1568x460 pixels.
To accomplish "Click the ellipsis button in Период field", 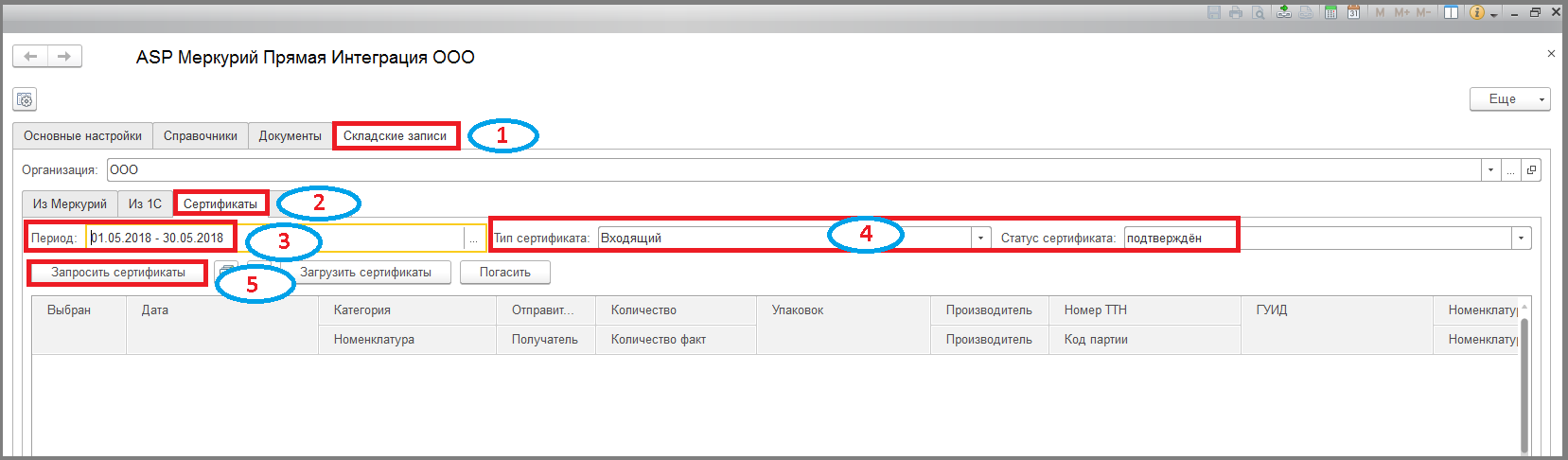I will (x=473, y=239).
